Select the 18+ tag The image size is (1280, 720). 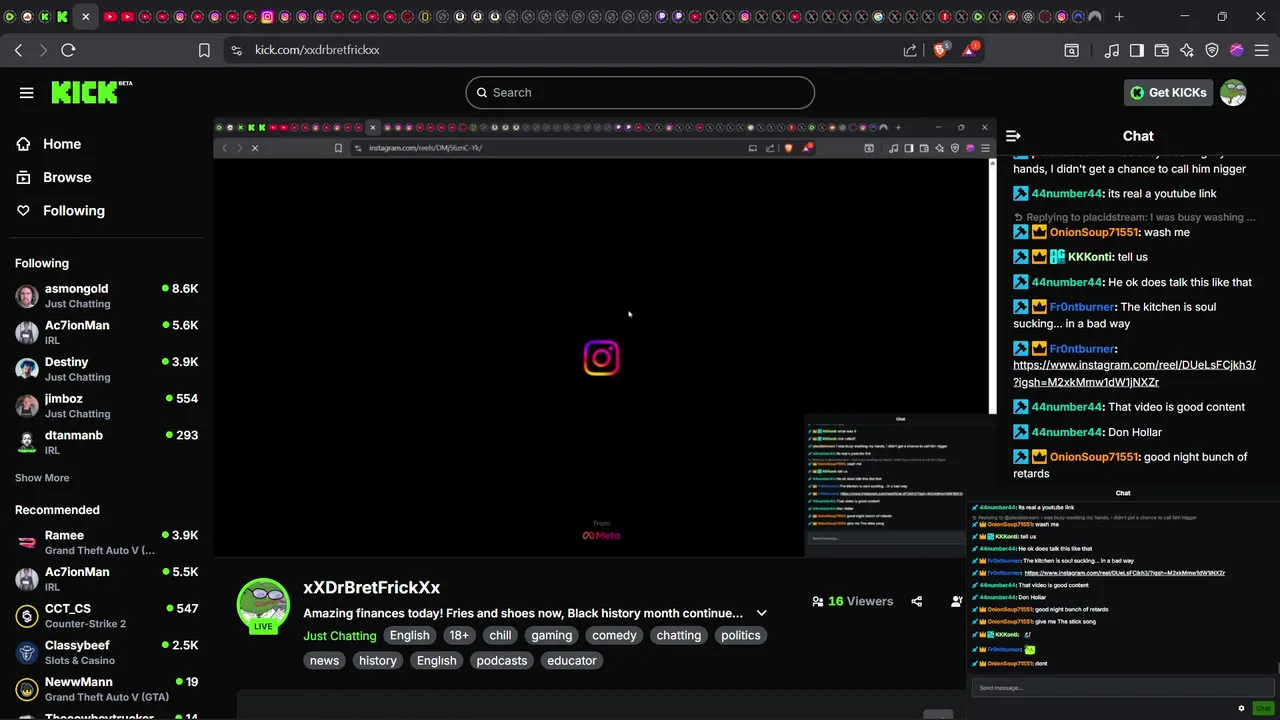[458, 636]
